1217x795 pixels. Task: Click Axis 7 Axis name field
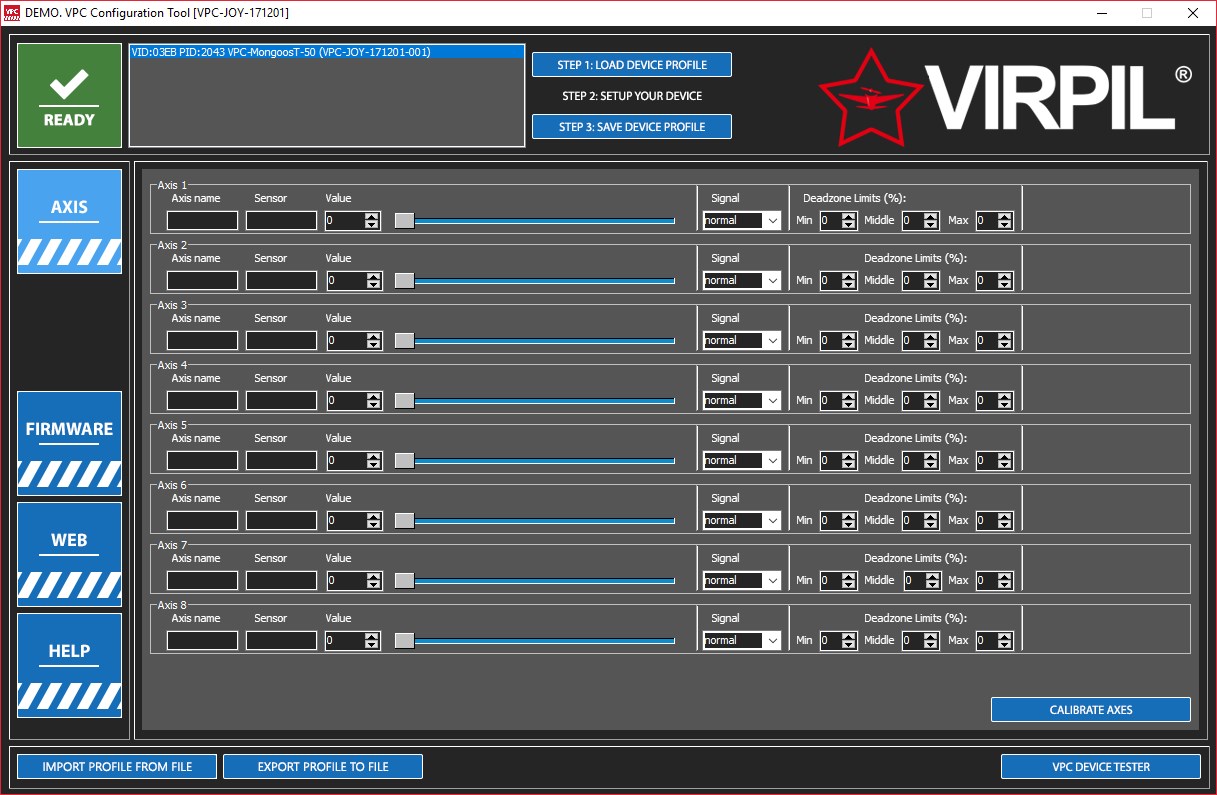(x=202, y=581)
